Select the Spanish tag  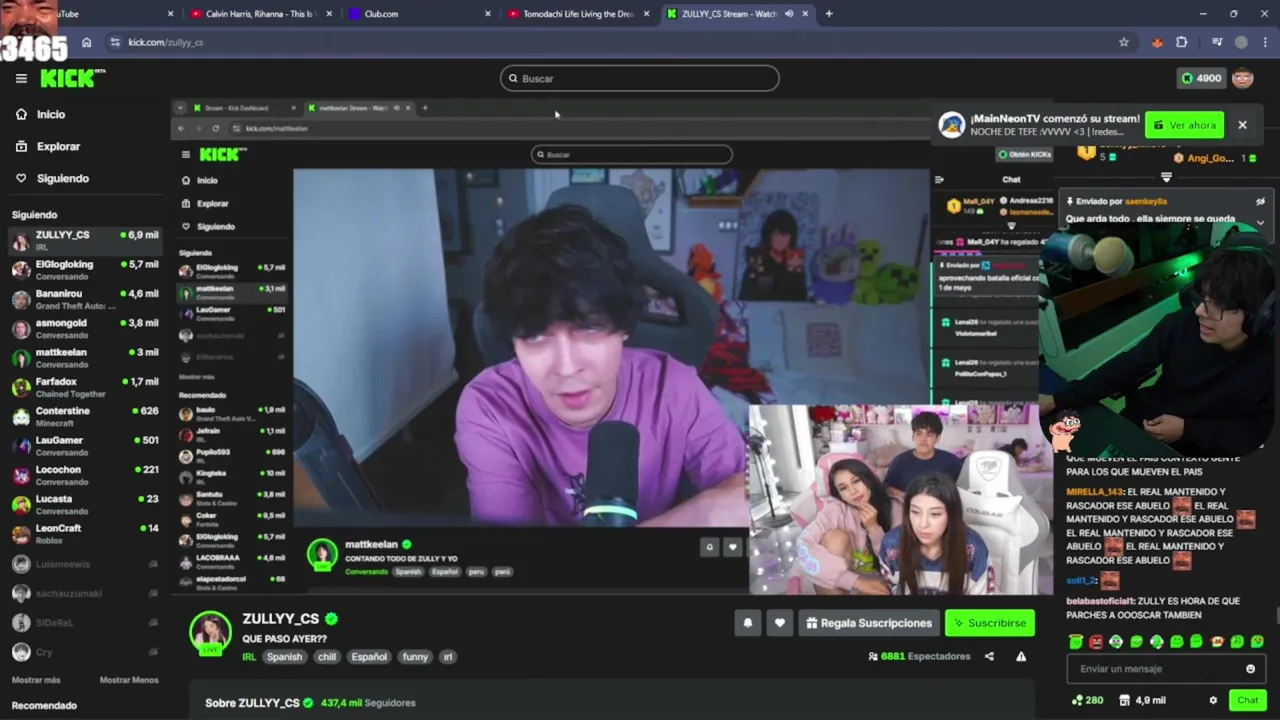[x=284, y=657]
